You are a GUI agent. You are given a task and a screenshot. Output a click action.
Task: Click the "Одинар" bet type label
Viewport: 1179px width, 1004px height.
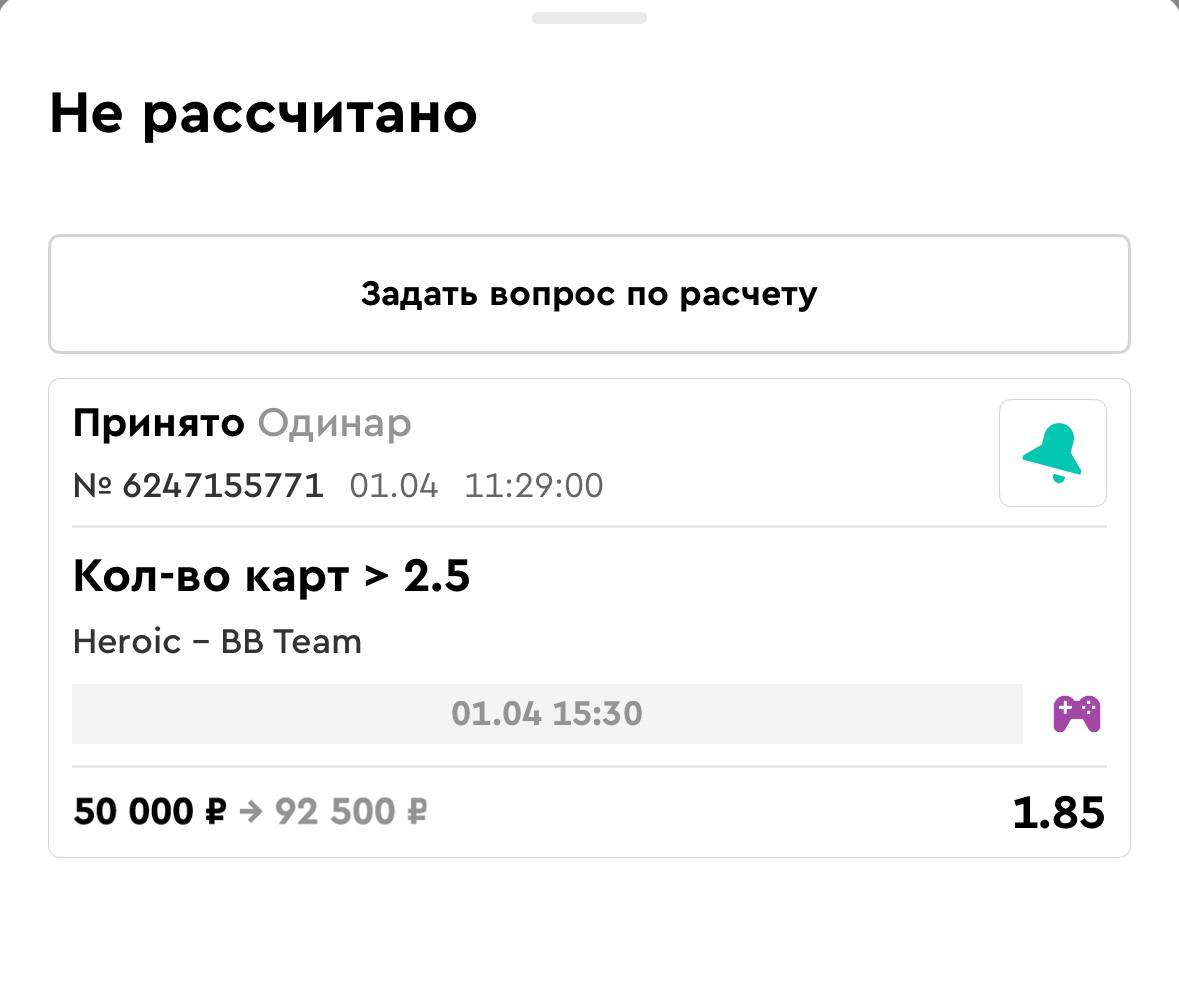pyautogui.click(x=334, y=424)
